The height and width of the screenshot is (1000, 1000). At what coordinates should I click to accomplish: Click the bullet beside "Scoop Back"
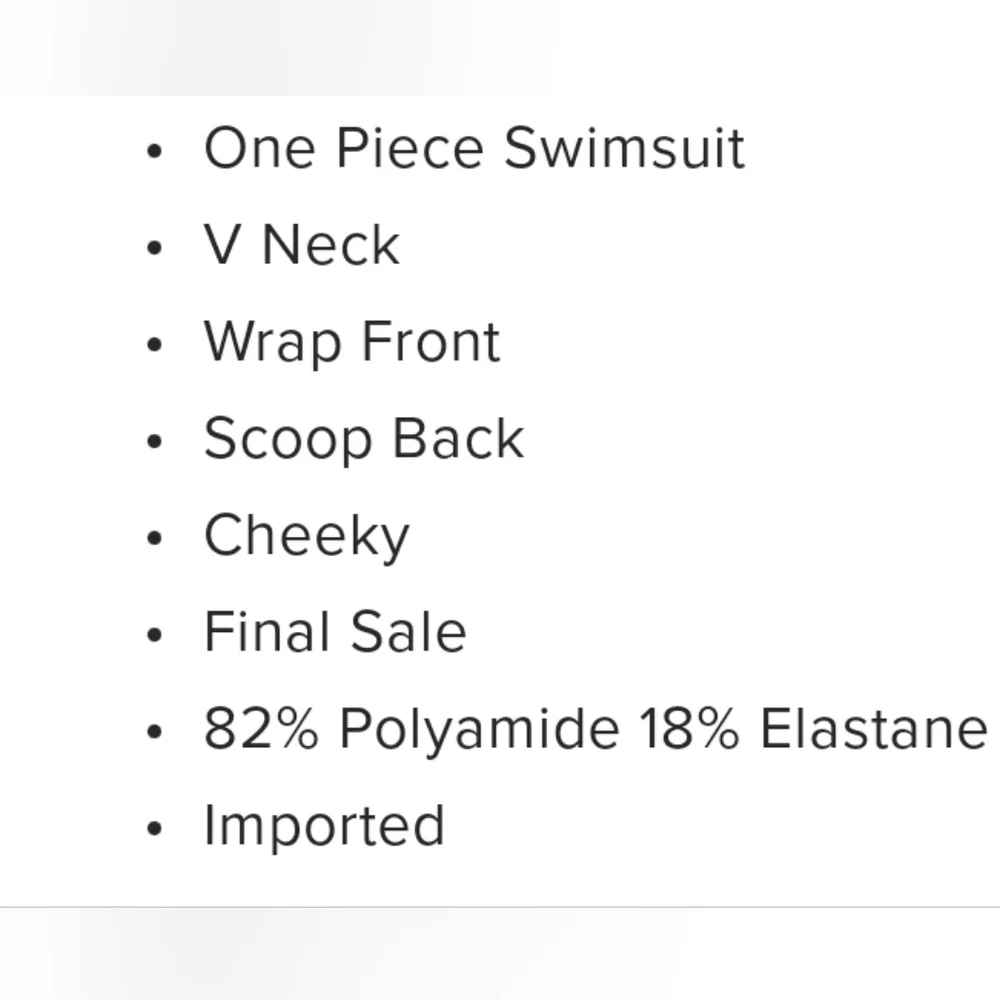tap(153, 442)
